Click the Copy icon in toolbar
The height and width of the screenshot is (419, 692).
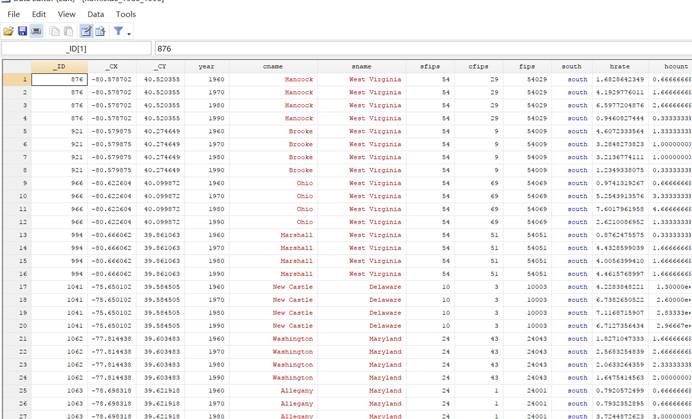55,31
